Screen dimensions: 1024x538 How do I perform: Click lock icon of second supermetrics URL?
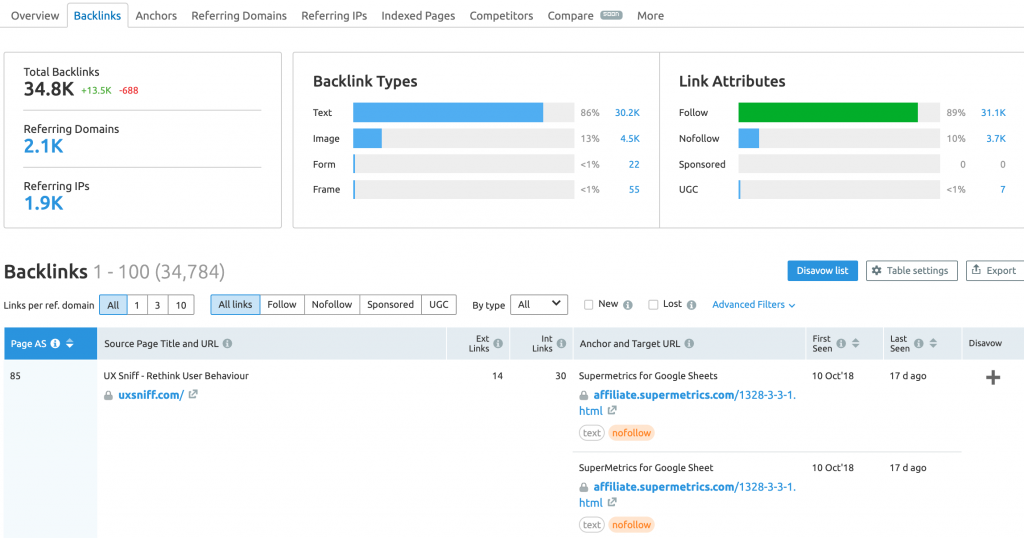[x=583, y=488]
